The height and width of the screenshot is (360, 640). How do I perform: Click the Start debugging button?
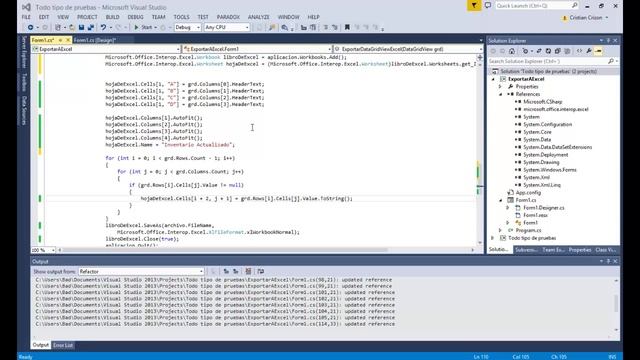(x=143, y=27)
